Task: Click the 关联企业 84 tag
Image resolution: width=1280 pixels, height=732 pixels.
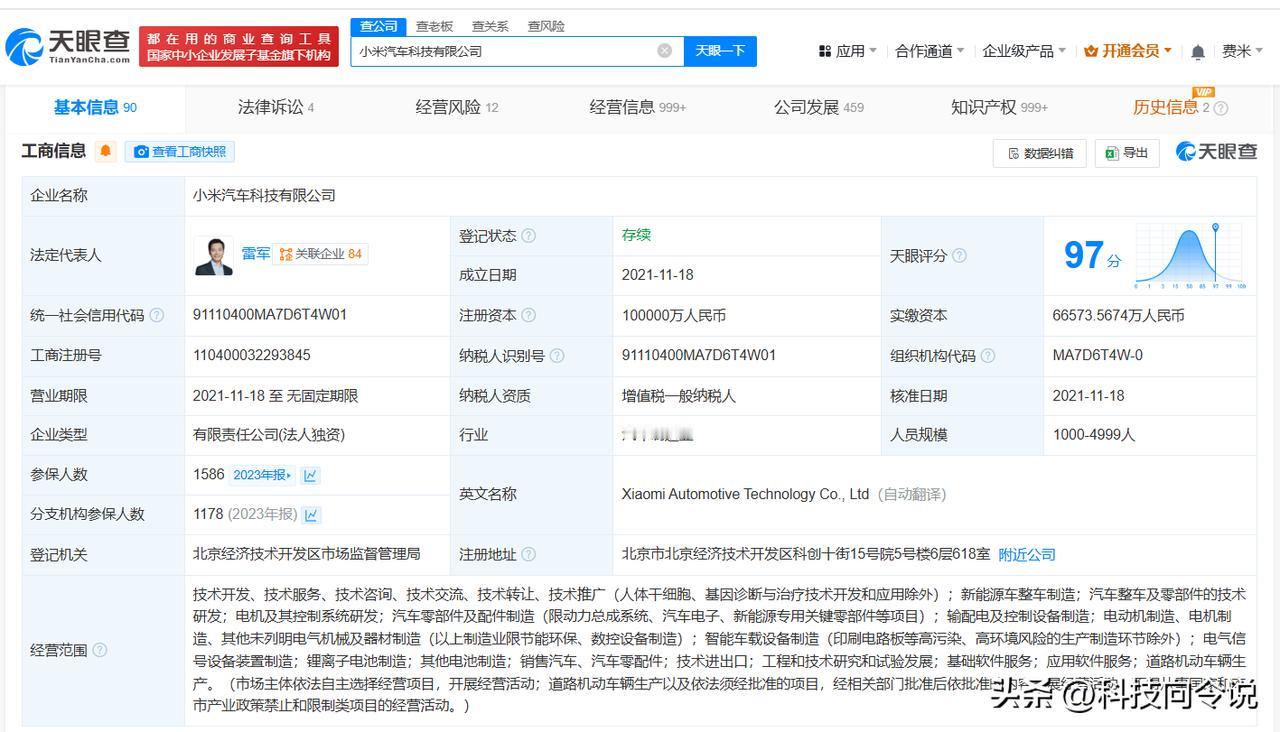Action: 320,254
